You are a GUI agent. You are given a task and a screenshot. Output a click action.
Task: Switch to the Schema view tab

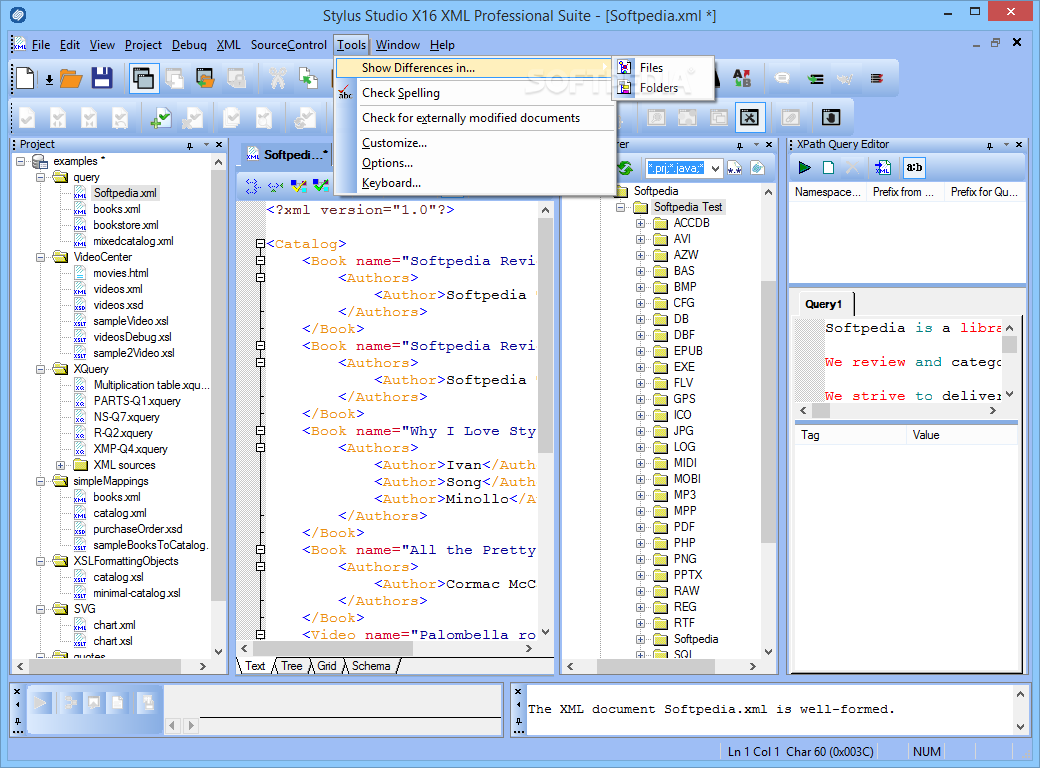(x=371, y=666)
